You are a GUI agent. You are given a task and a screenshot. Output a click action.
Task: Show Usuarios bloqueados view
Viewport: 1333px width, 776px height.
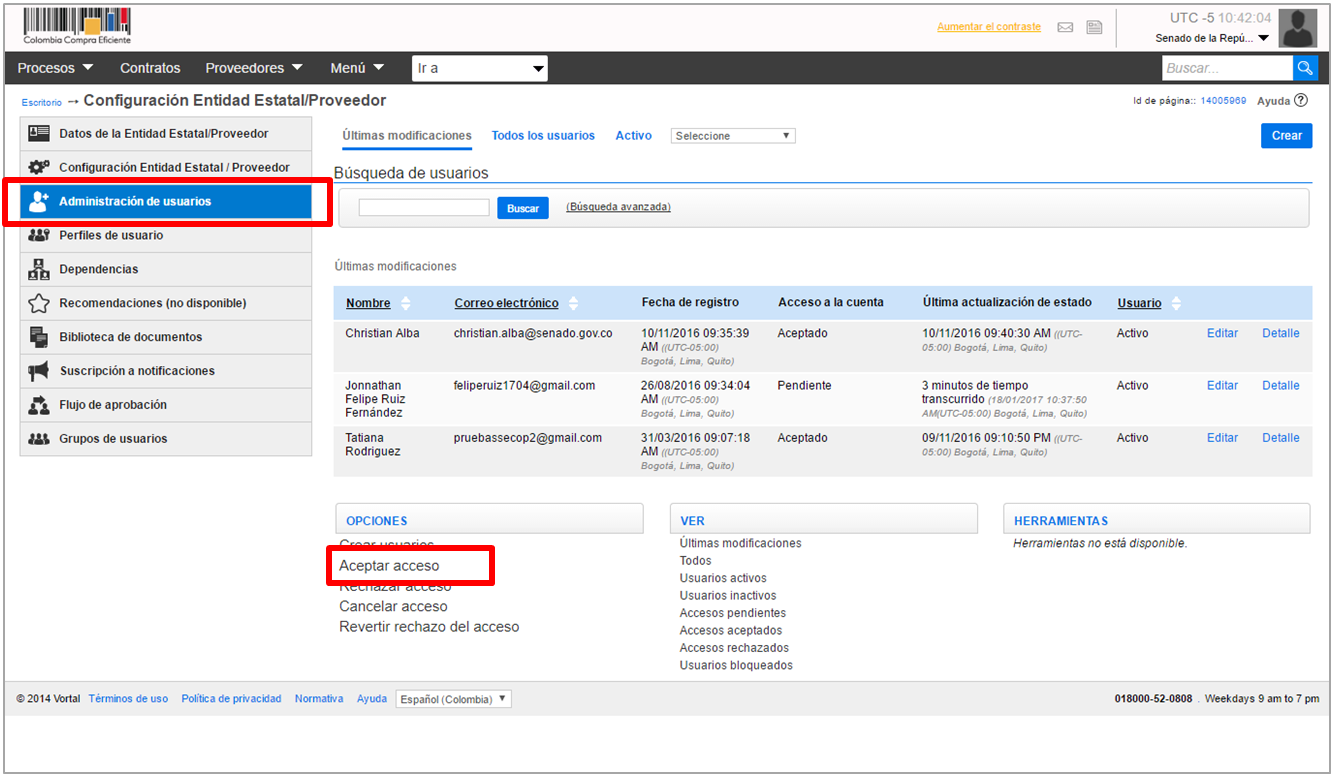coord(736,665)
